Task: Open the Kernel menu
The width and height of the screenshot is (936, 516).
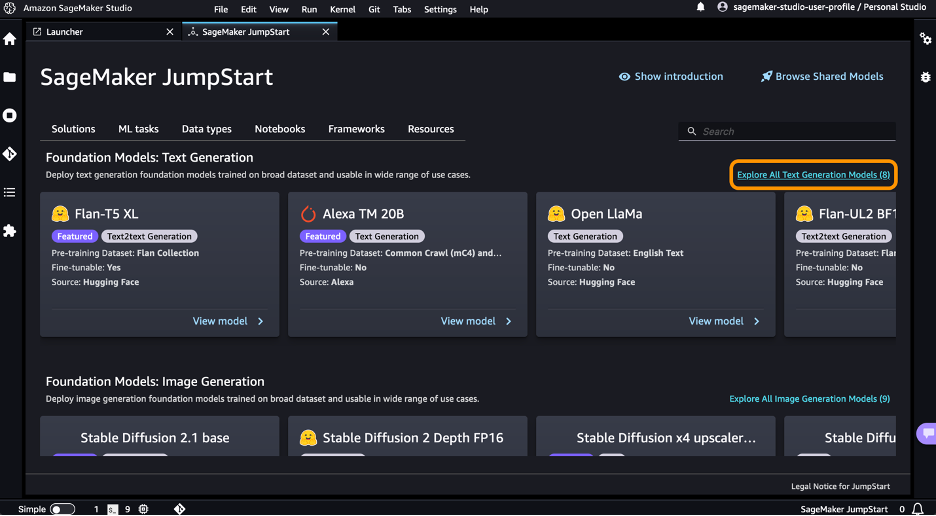Action: click(x=343, y=10)
